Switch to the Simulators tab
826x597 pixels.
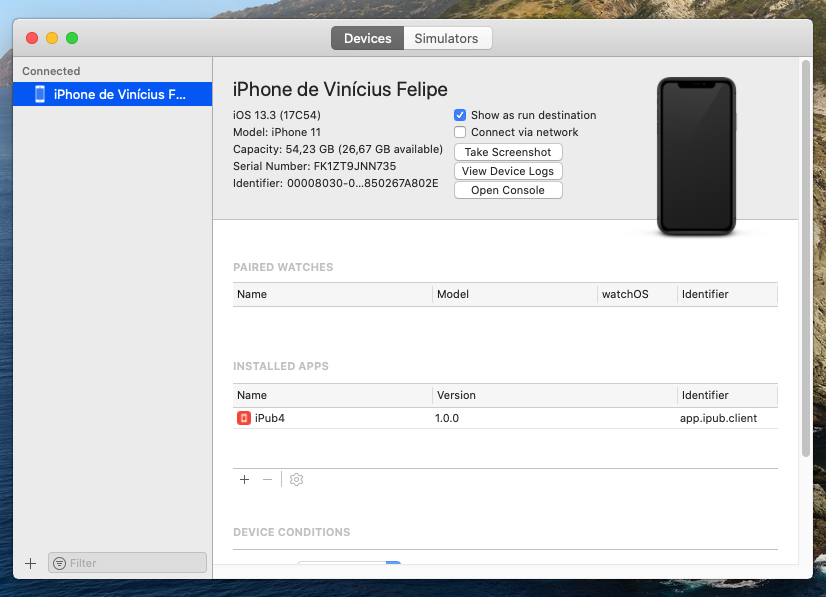[x=447, y=38]
